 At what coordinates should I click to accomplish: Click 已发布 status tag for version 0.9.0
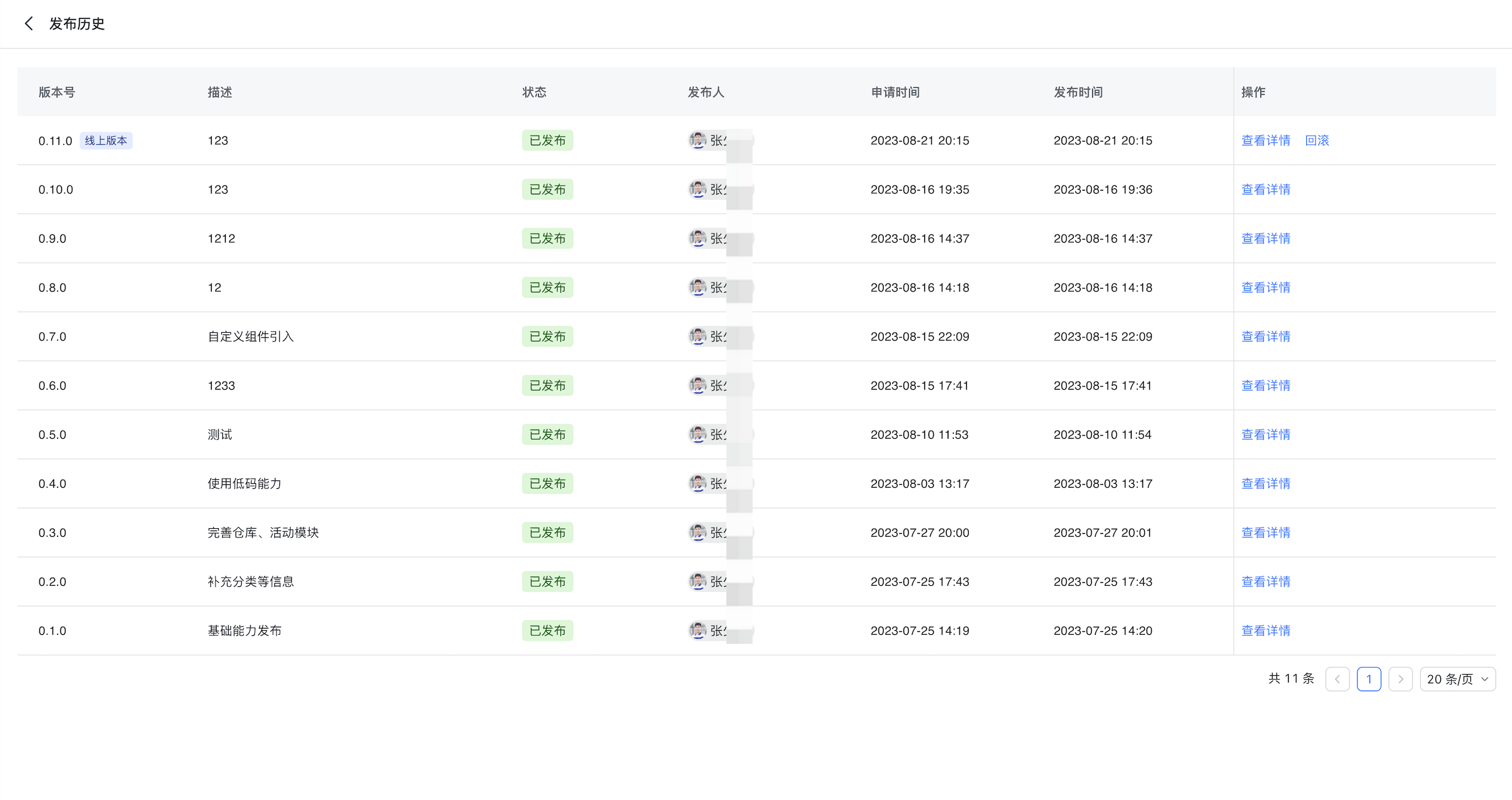tap(547, 239)
